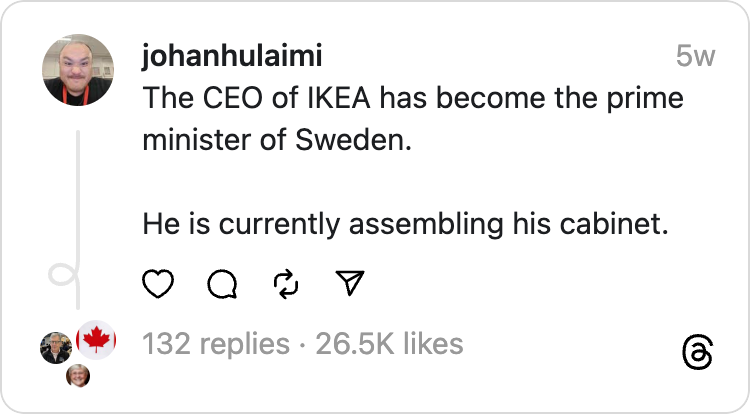Click the smallest replier avatar at the bottom

tap(78, 376)
